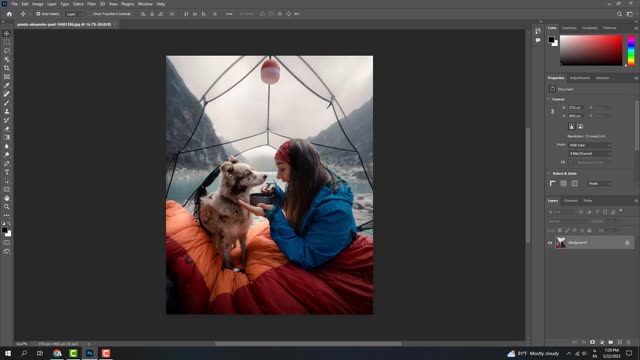Switch to the Adjustments tab
The image size is (640, 360).
580,78
